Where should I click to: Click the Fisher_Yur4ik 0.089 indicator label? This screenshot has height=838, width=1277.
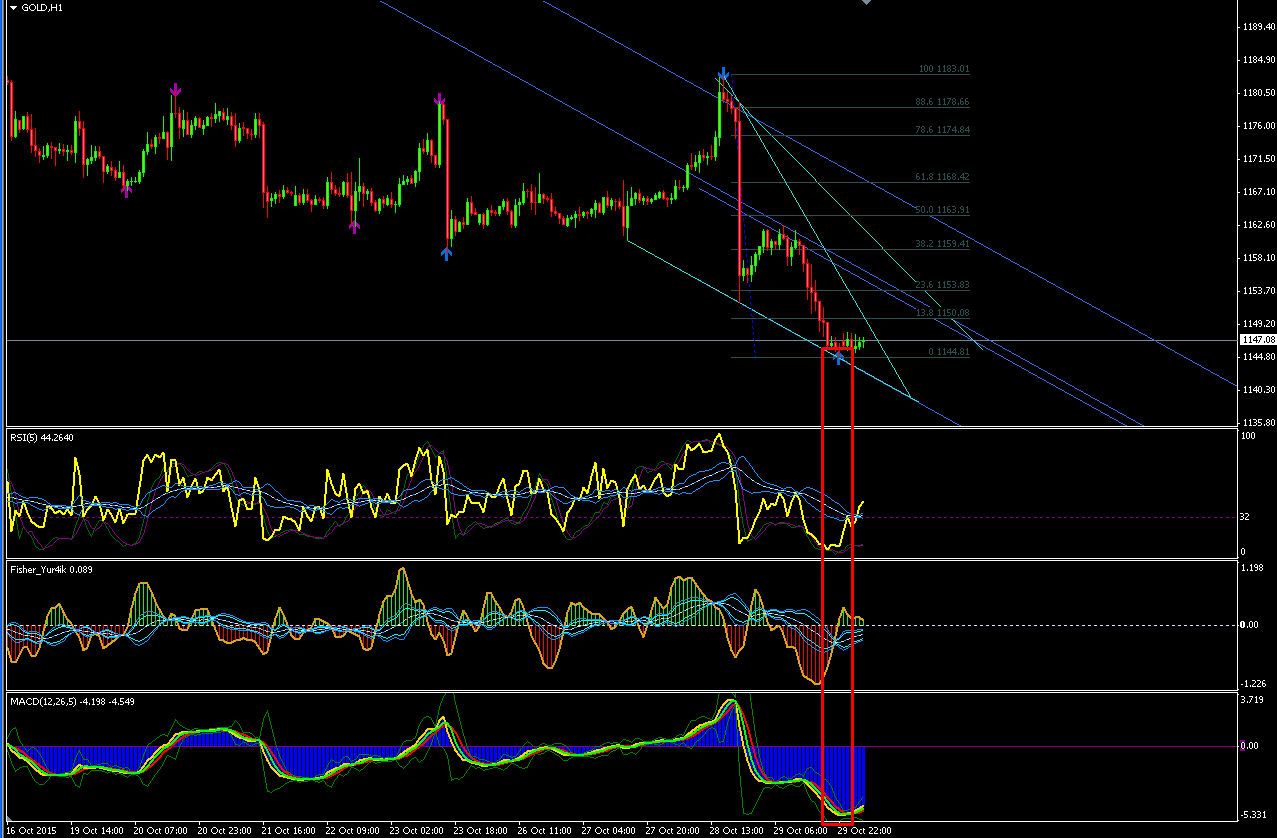pos(52,569)
